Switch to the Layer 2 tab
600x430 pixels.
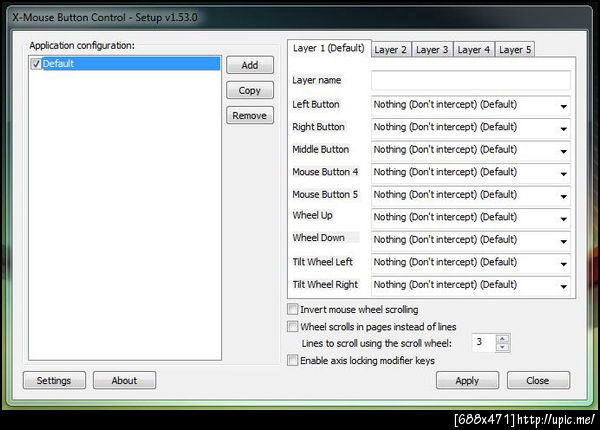[x=391, y=50]
